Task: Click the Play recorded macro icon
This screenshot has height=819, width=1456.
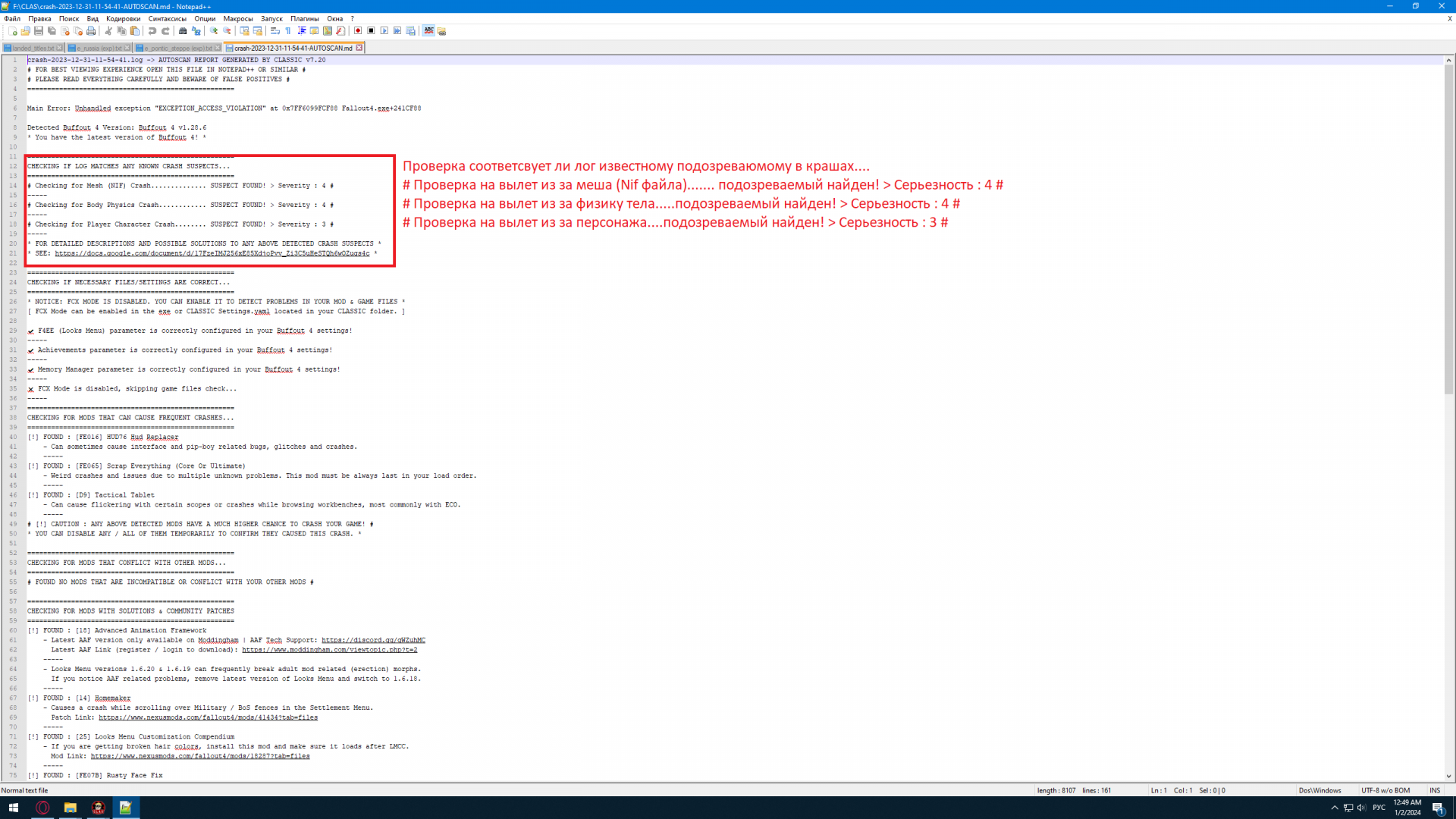Action: (x=384, y=31)
